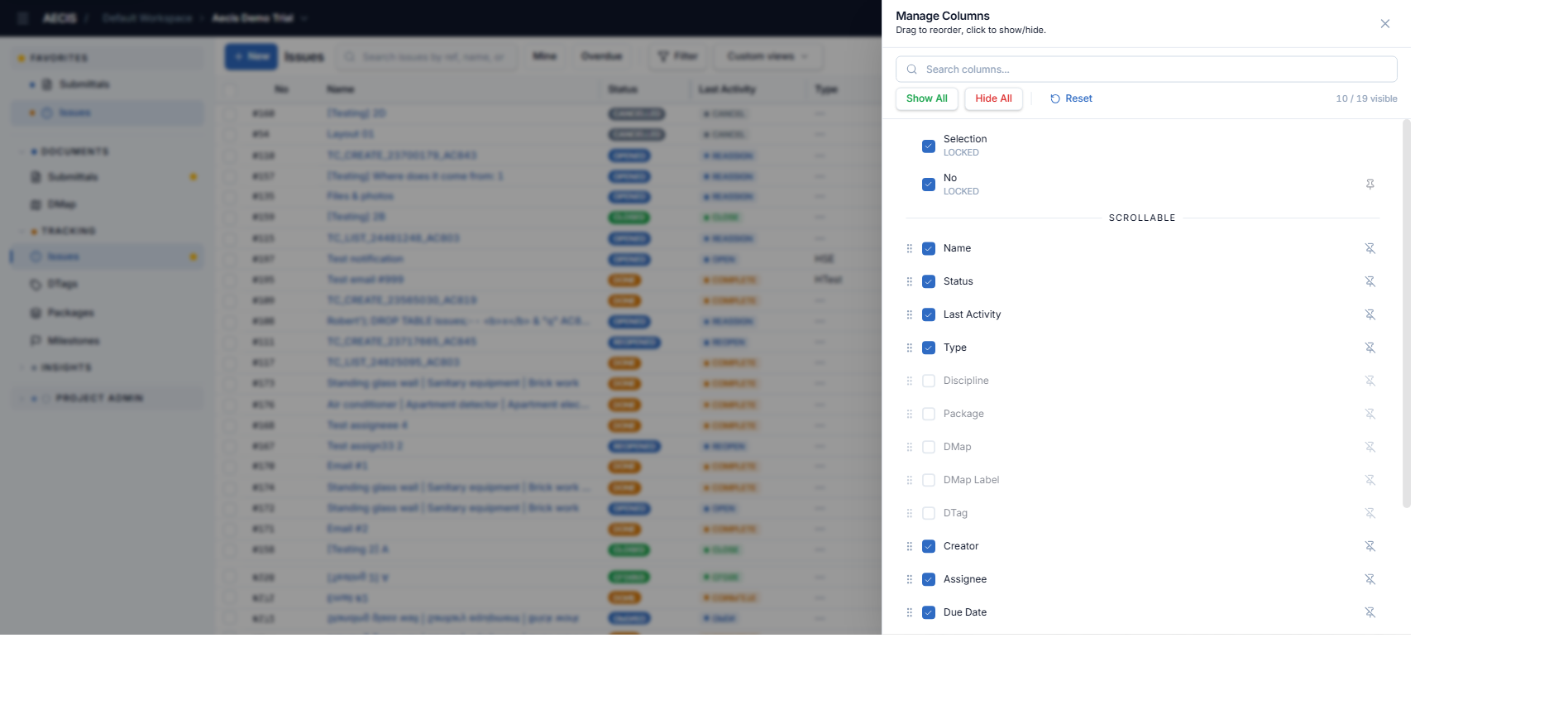Toggle the locked No column checkbox
Viewport: 1568px width, 705px height.
[929, 185]
